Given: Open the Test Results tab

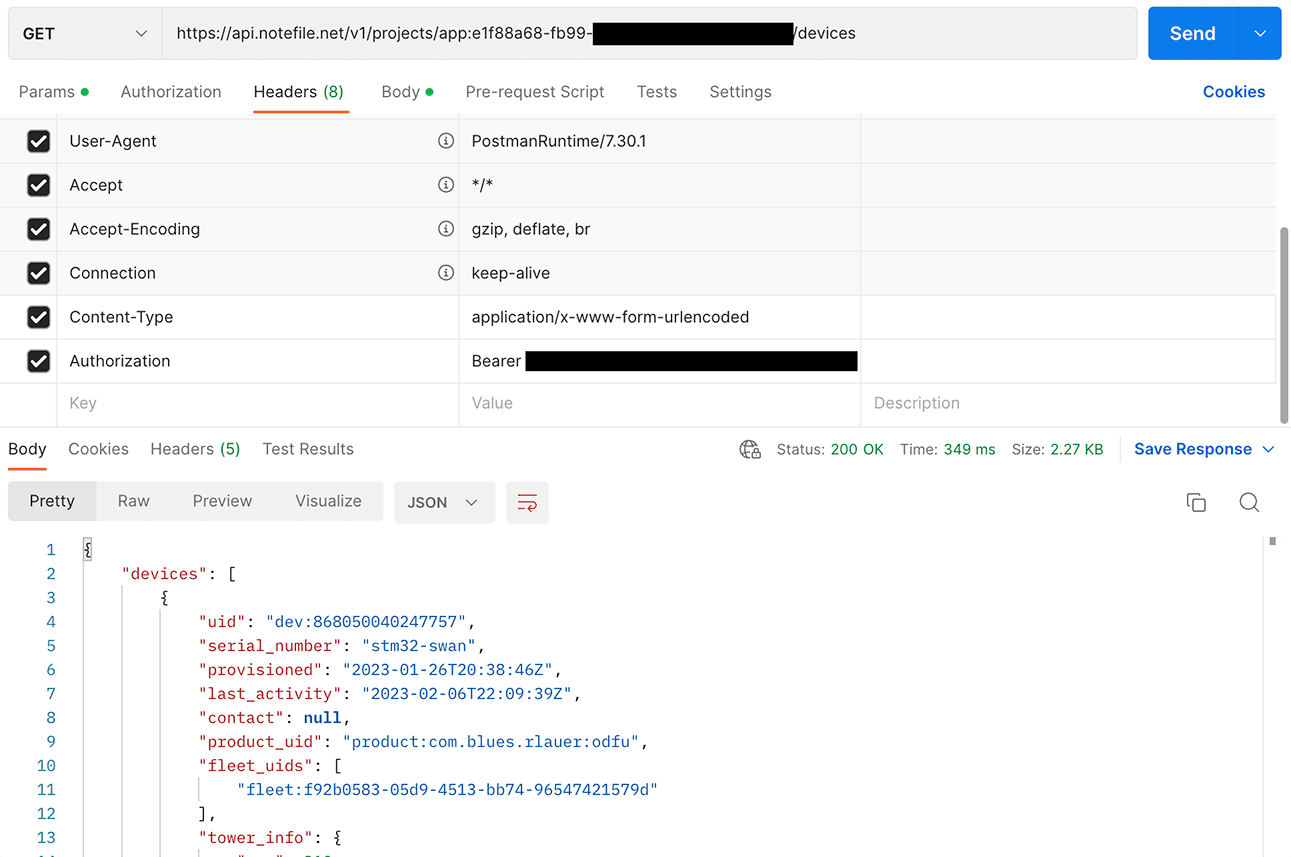Looking at the screenshot, I should pos(308,450).
